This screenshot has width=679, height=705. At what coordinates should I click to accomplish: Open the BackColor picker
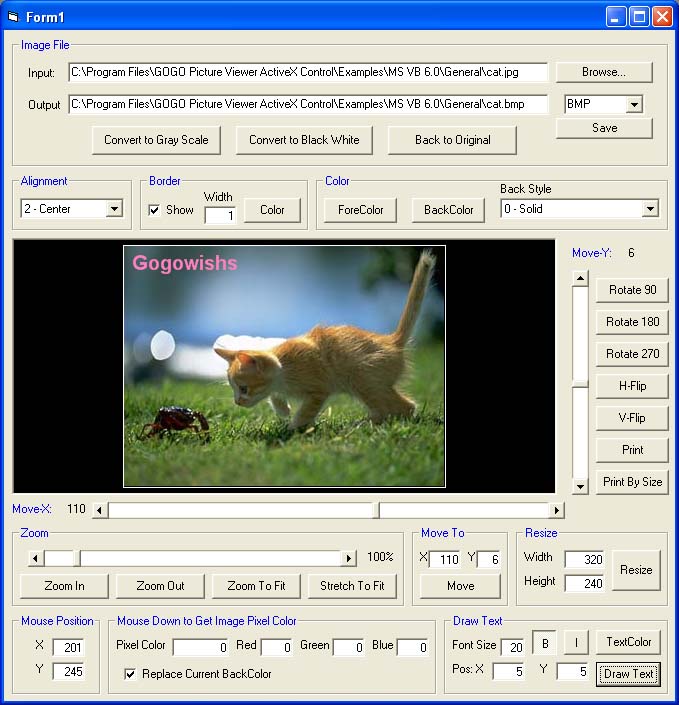(x=448, y=210)
